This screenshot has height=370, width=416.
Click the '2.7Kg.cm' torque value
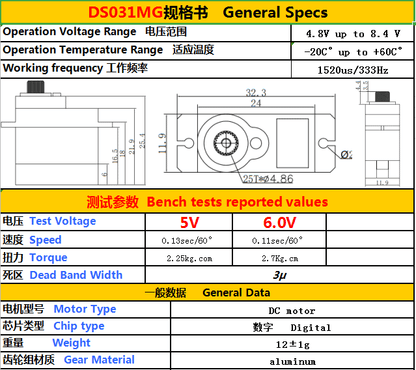280,258
